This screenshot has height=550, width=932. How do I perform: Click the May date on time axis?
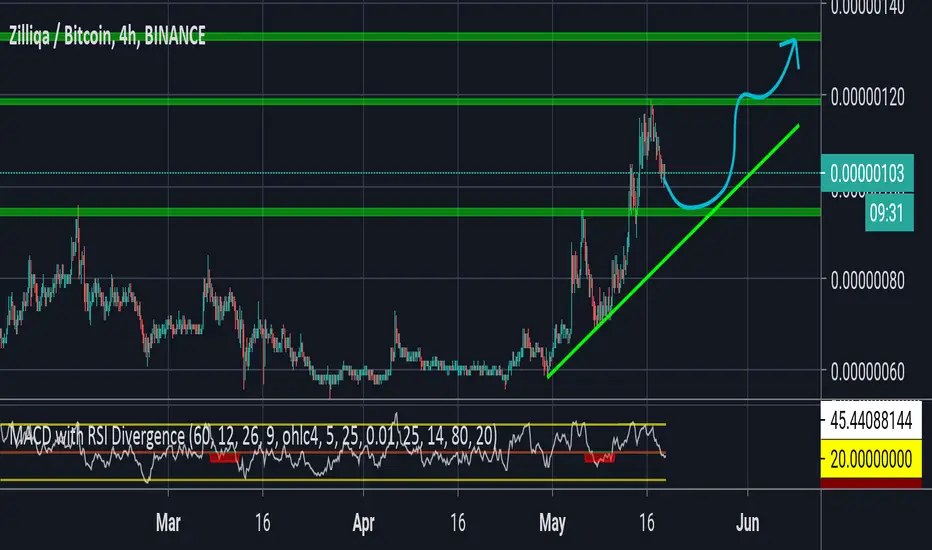coord(552,523)
